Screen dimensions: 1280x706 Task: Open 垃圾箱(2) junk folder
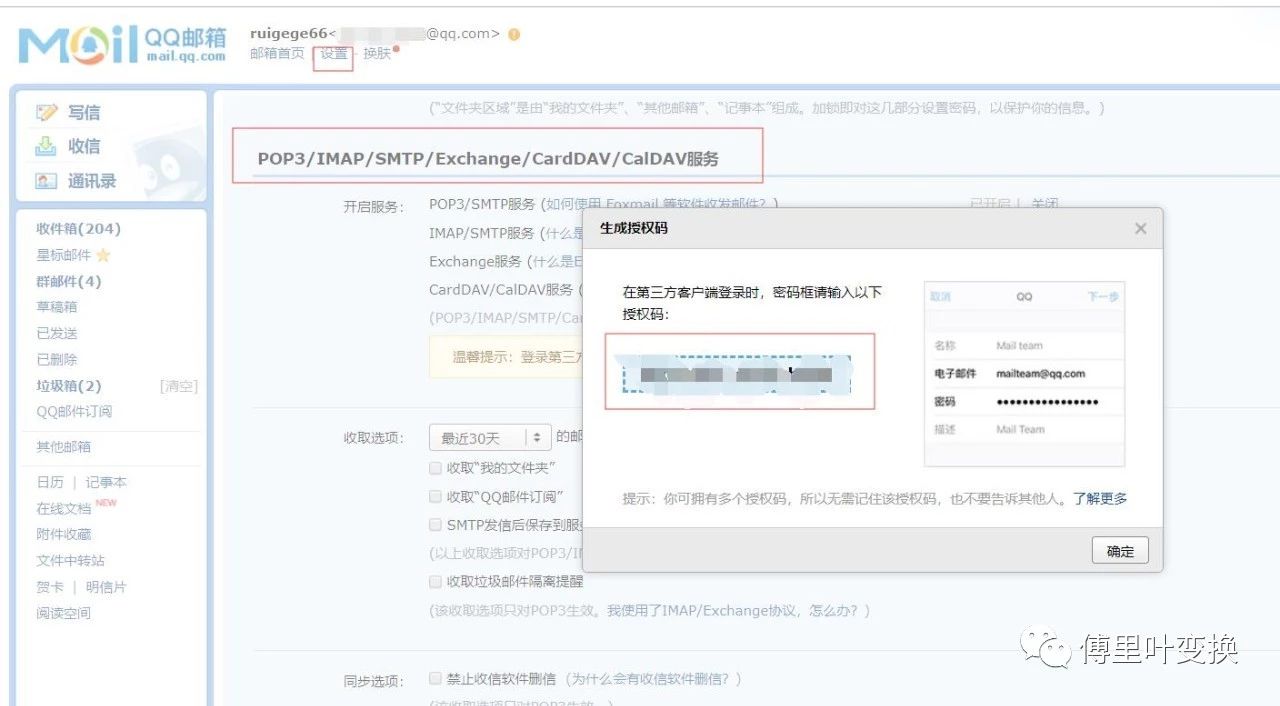pyautogui.click(x=69, y=386)
